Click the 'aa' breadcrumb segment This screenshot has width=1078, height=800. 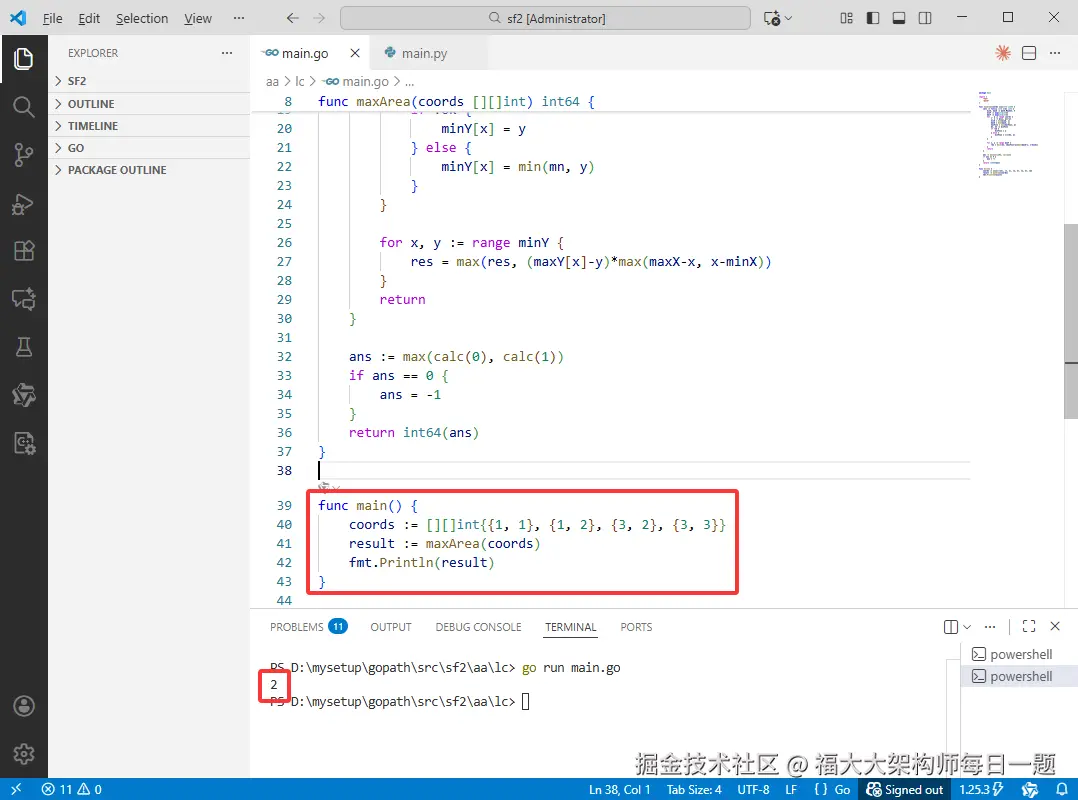tap(272, 81)
